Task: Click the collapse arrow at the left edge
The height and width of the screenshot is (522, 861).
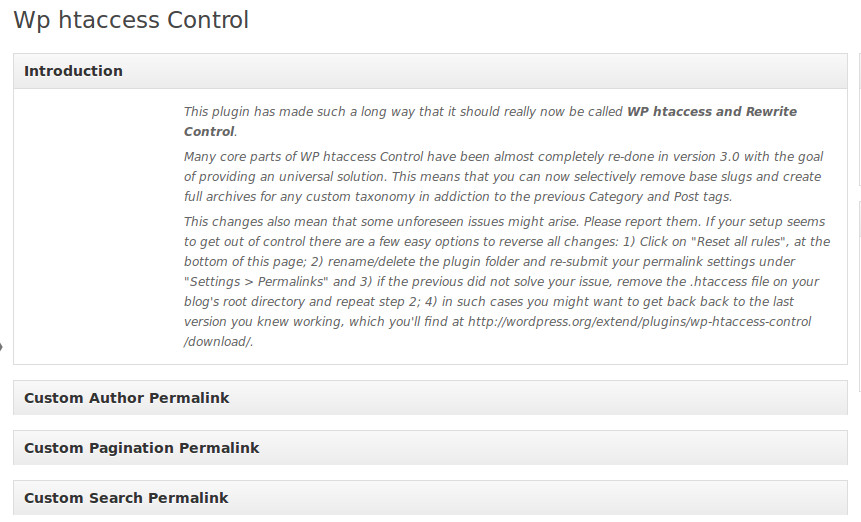Action: (x=2, y=347)
